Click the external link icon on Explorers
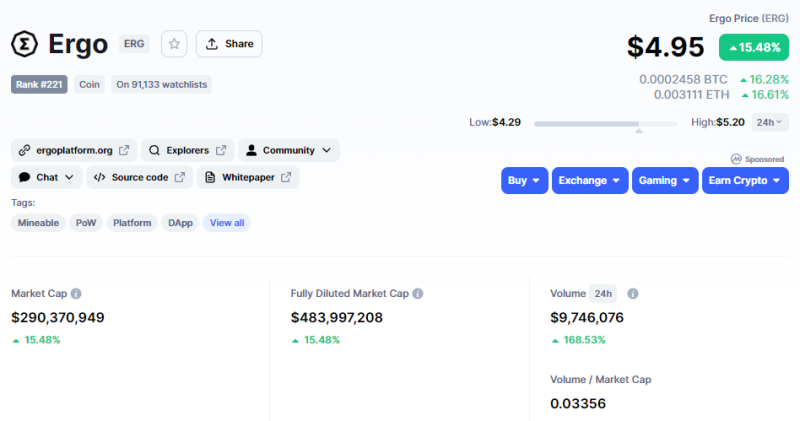Viewport: 800px width, 421px height. (x=221, y=150)
